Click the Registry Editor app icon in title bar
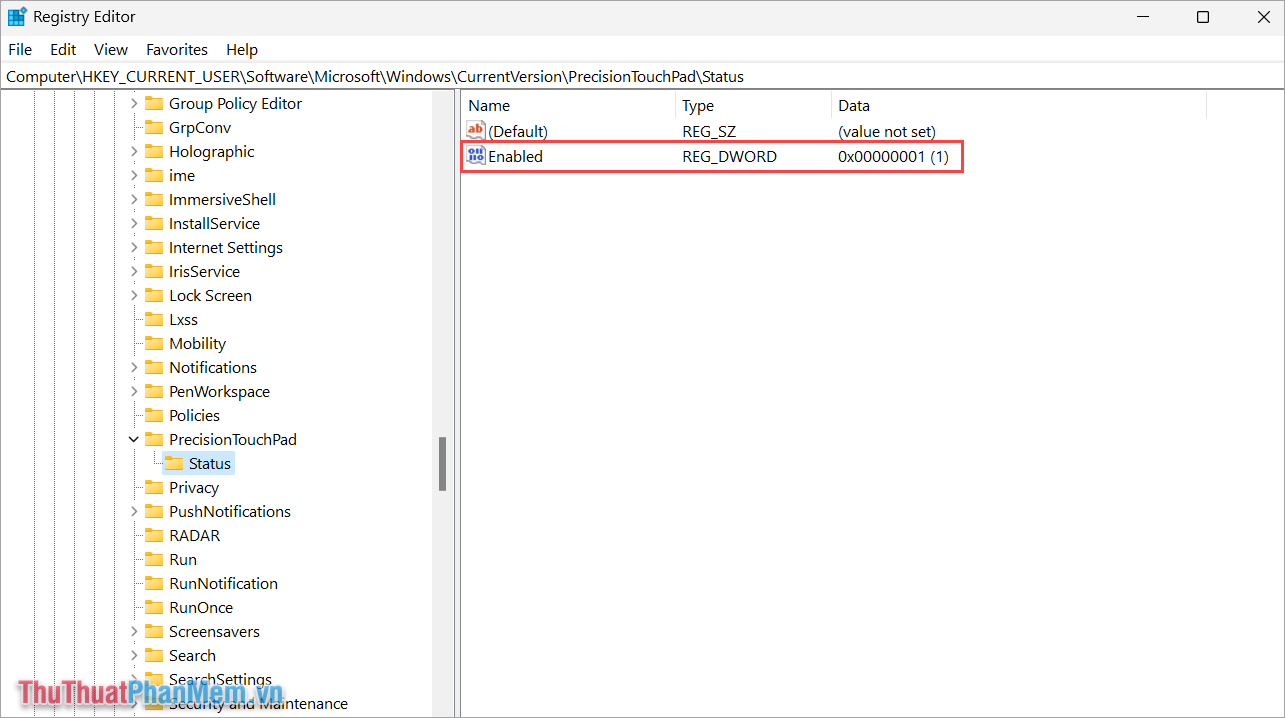This screenshot has width=1285, height=718. point(17,17)
